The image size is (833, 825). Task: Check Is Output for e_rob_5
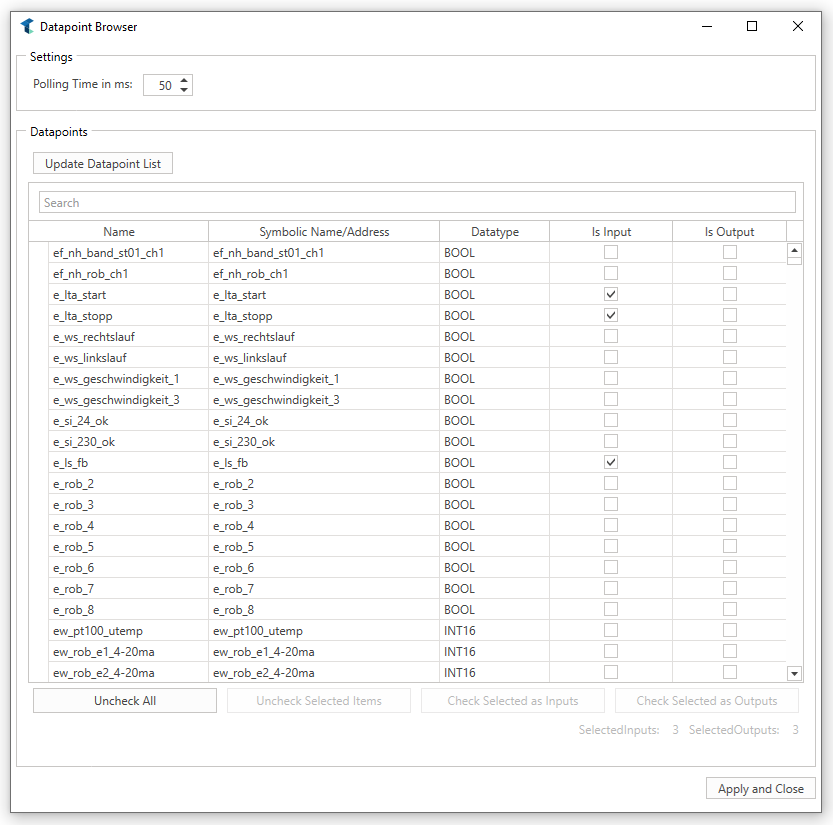(x=730, y=546)
